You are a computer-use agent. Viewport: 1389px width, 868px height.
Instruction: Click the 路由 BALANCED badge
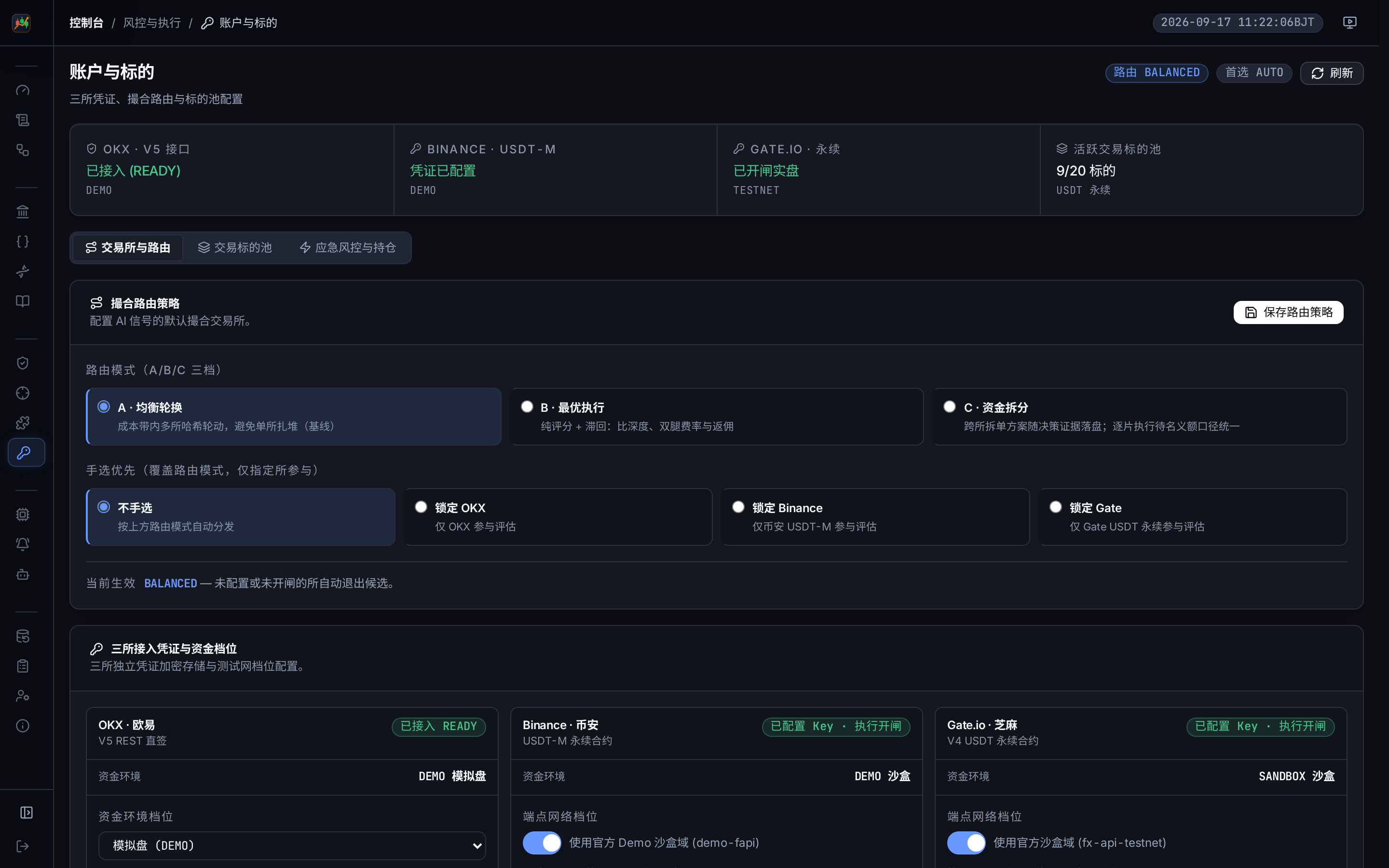[x=1157, y=72]
